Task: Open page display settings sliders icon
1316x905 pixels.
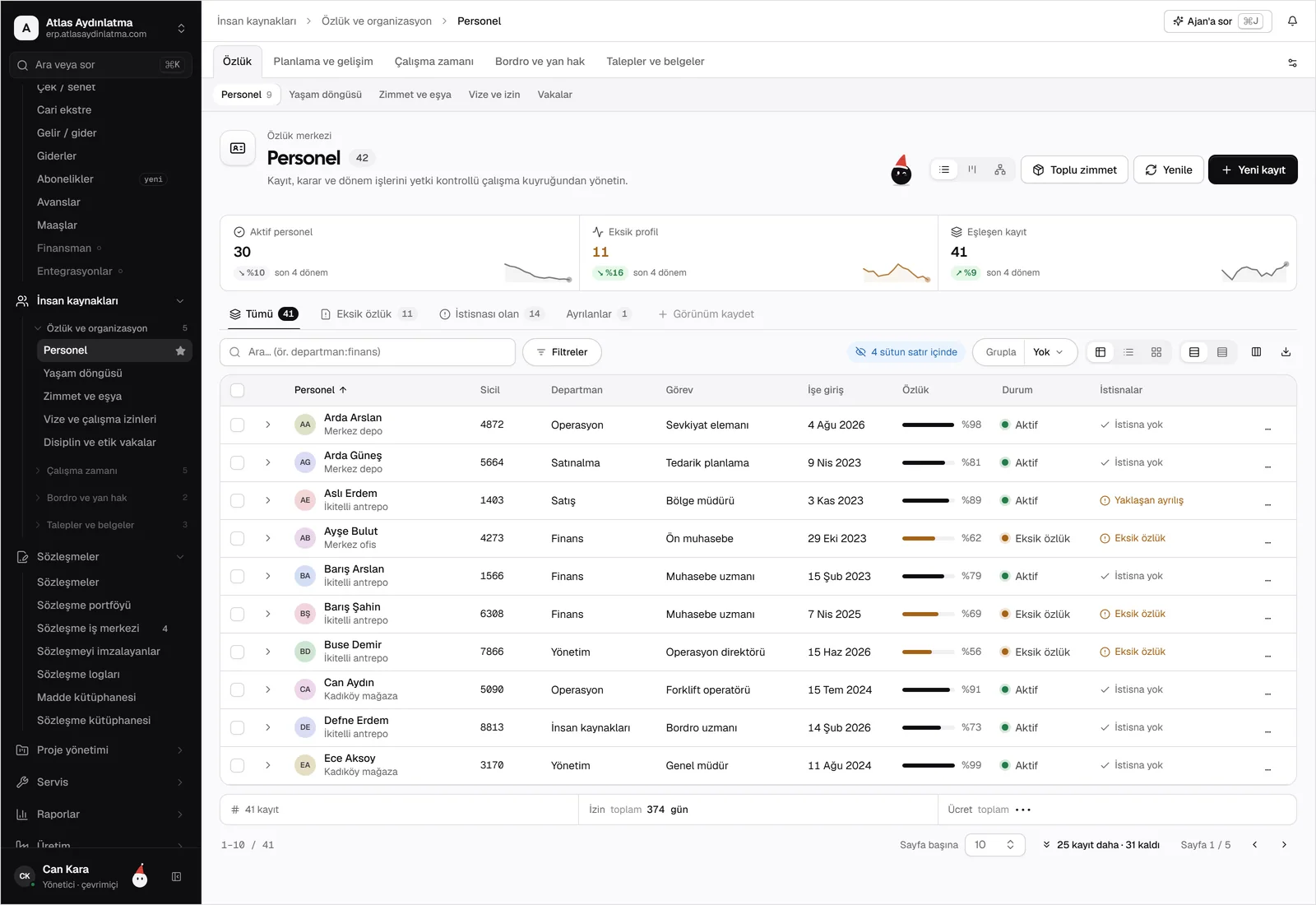Action: [1292, 63]
